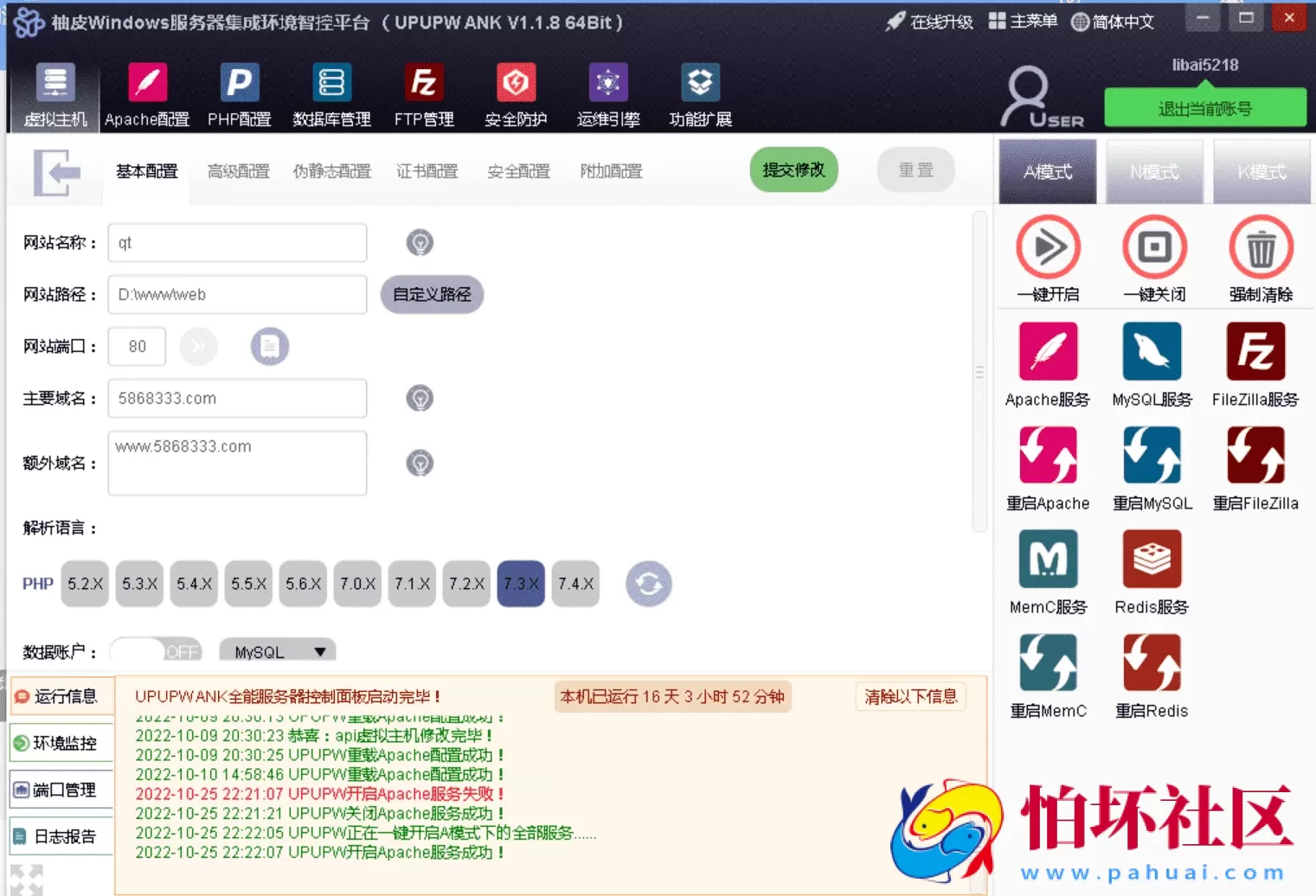The image size is (1316, 896).
Task: Open the MySQL database type dropdown
Action: 276,650
